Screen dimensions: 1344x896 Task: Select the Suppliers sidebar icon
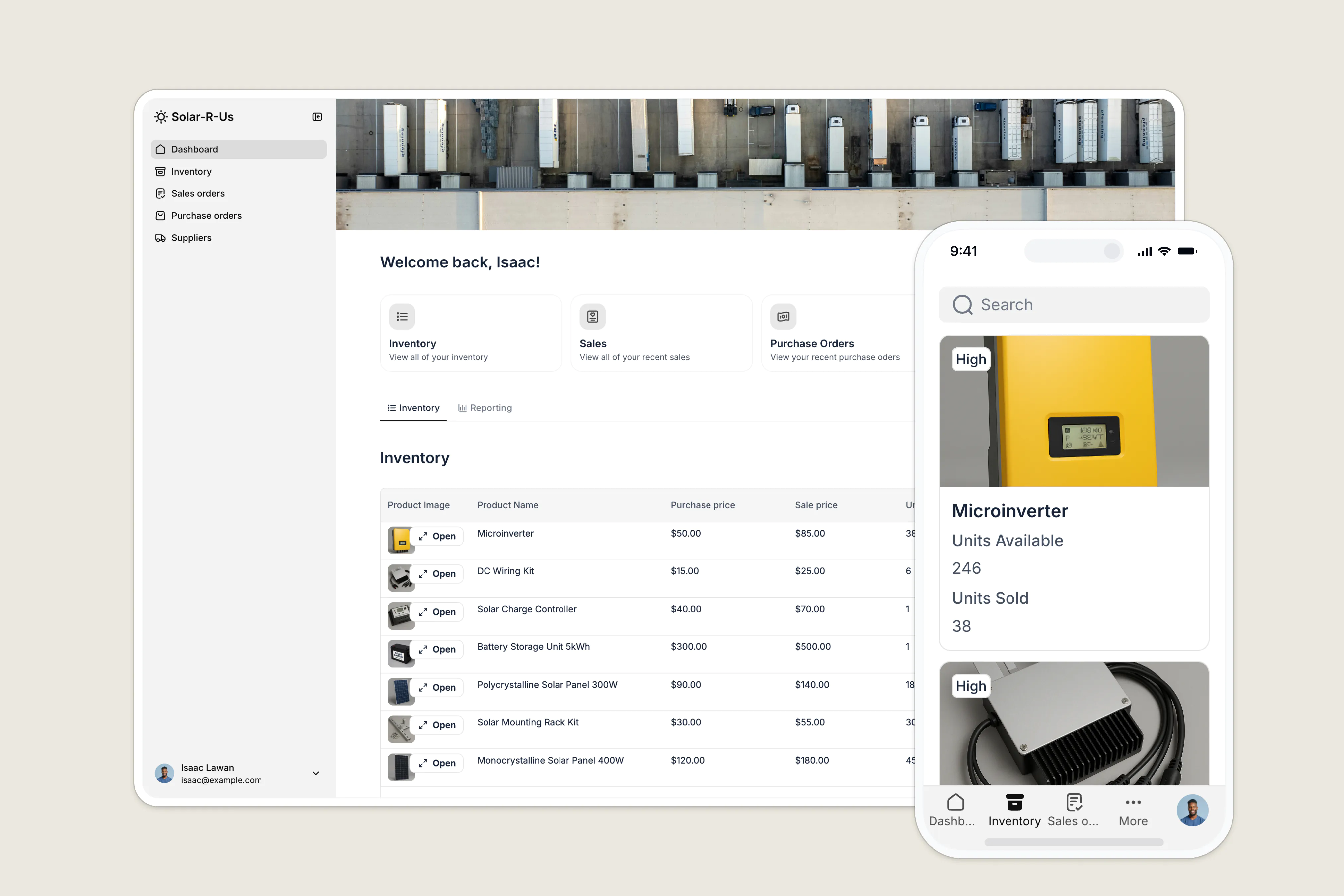click(161, 238)
